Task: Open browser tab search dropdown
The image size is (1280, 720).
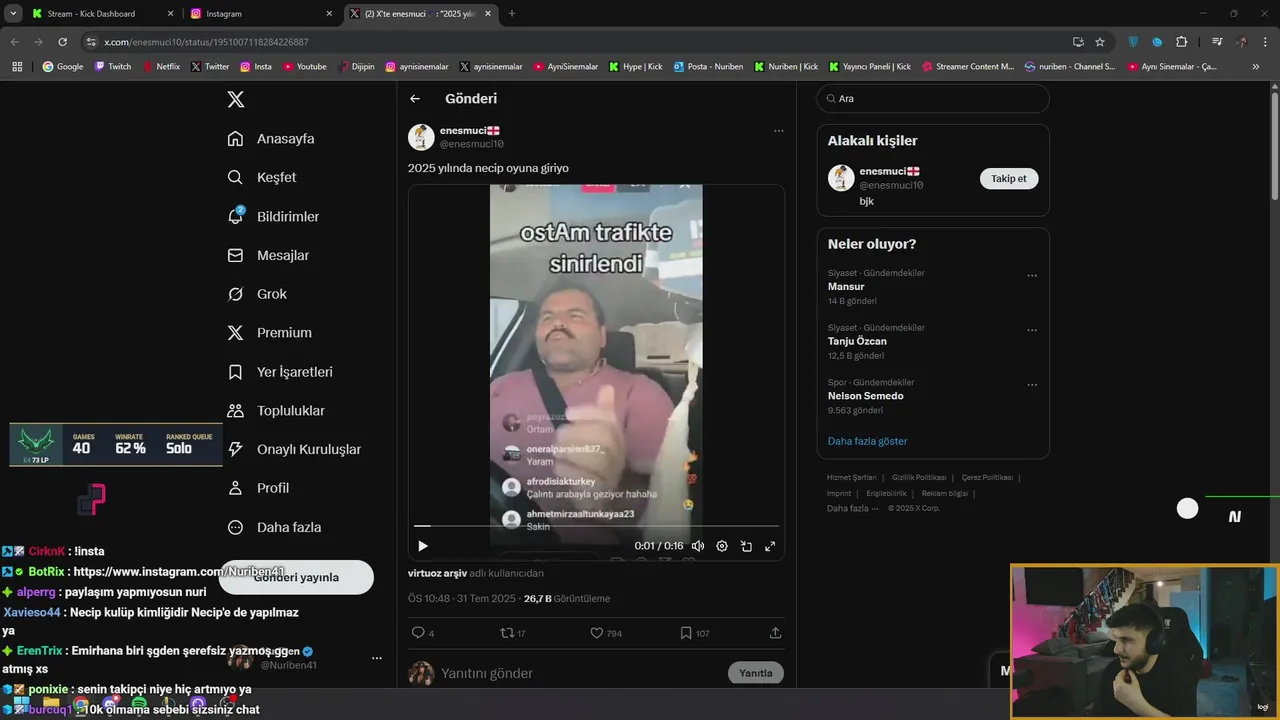Action: 13,14
